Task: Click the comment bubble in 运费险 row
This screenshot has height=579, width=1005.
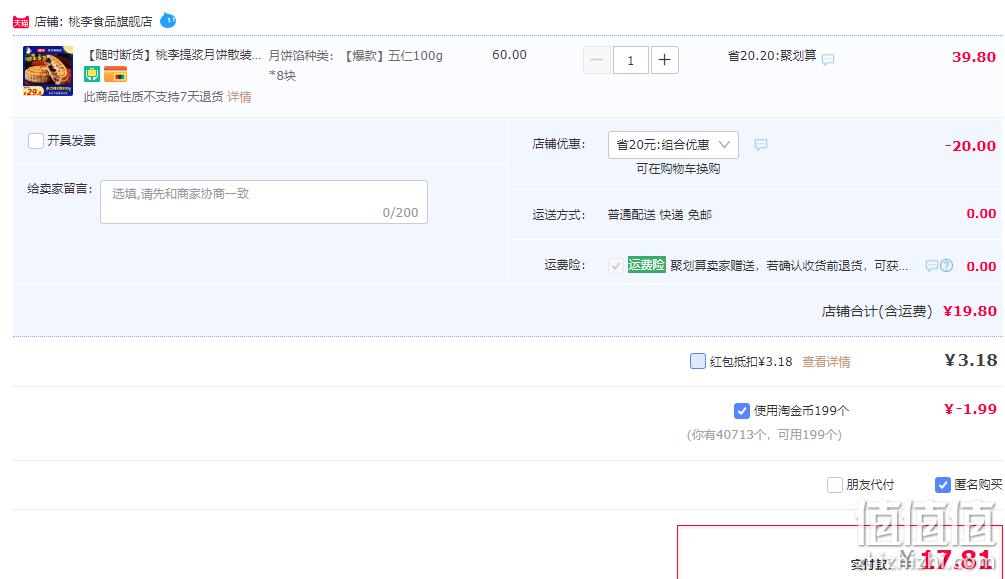Action: tap(931, 265)
